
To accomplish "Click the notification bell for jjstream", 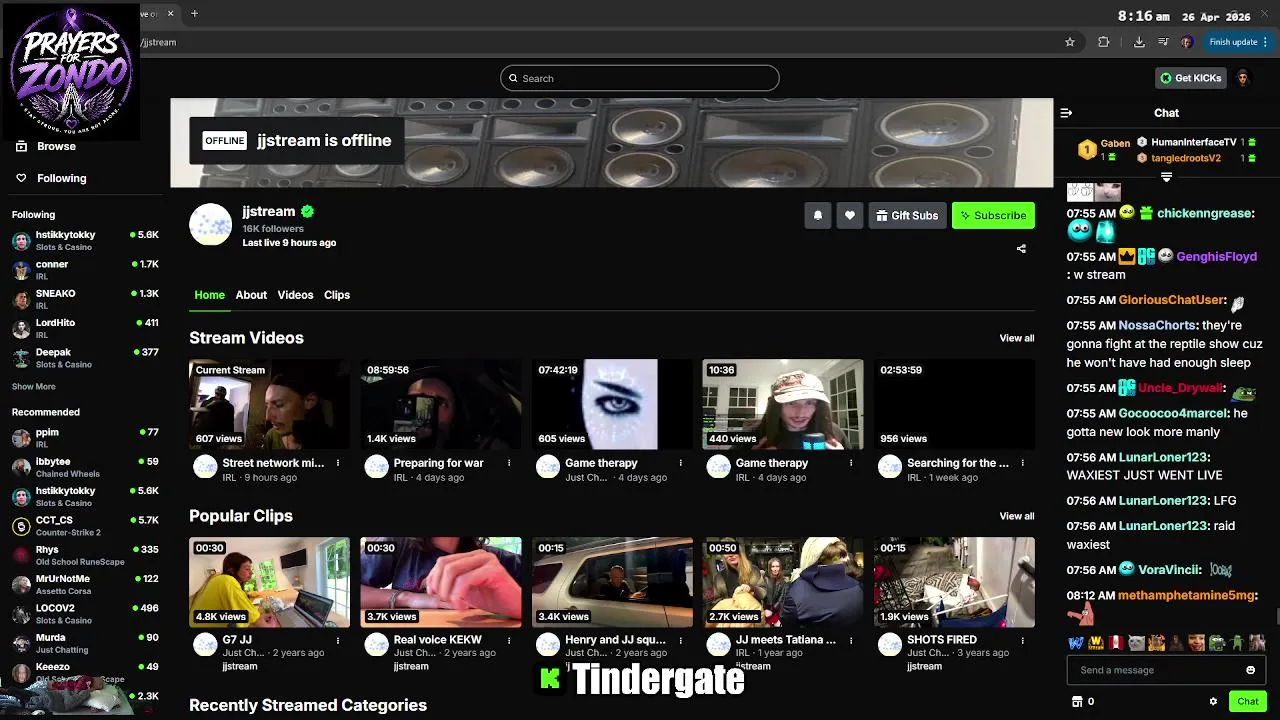I will (818, 215).
